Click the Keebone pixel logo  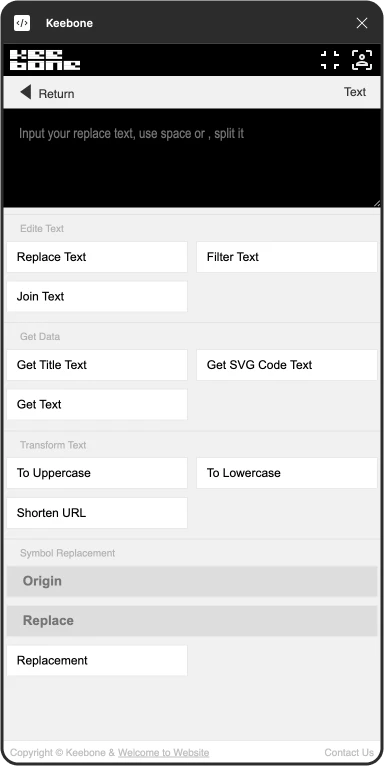point(45,60)
